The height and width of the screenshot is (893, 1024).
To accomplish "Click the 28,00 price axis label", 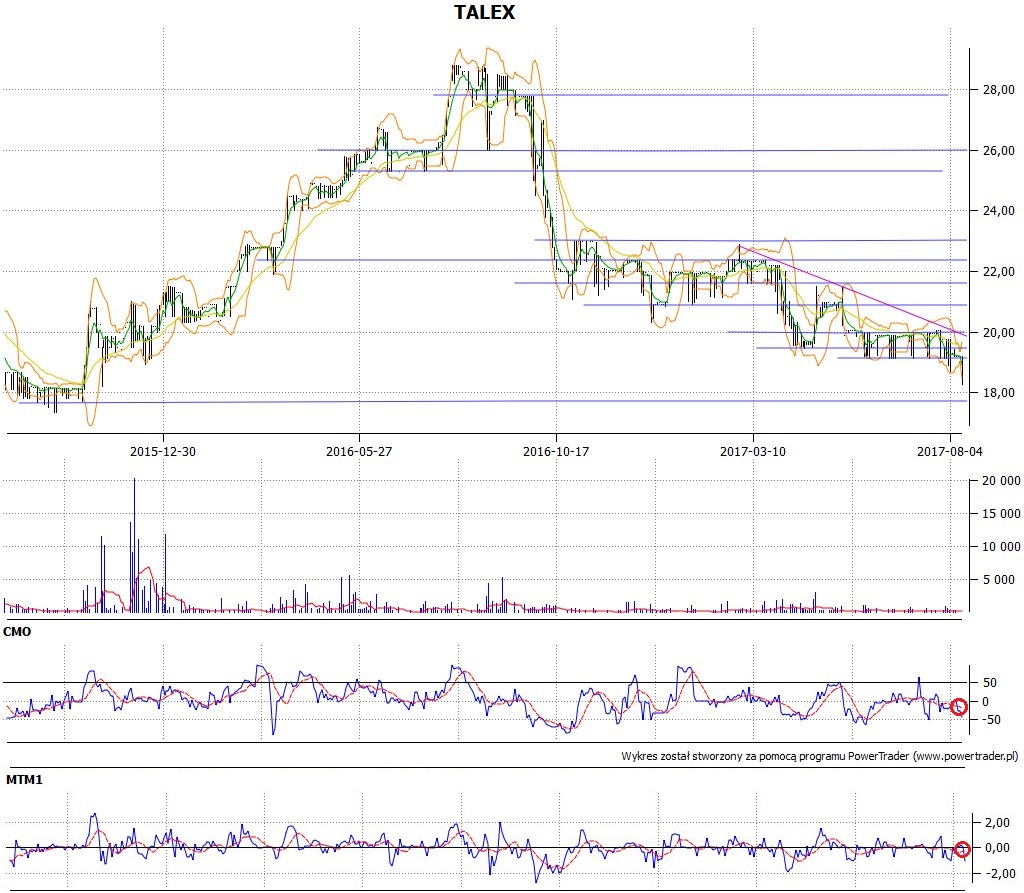I will point(999,89).
